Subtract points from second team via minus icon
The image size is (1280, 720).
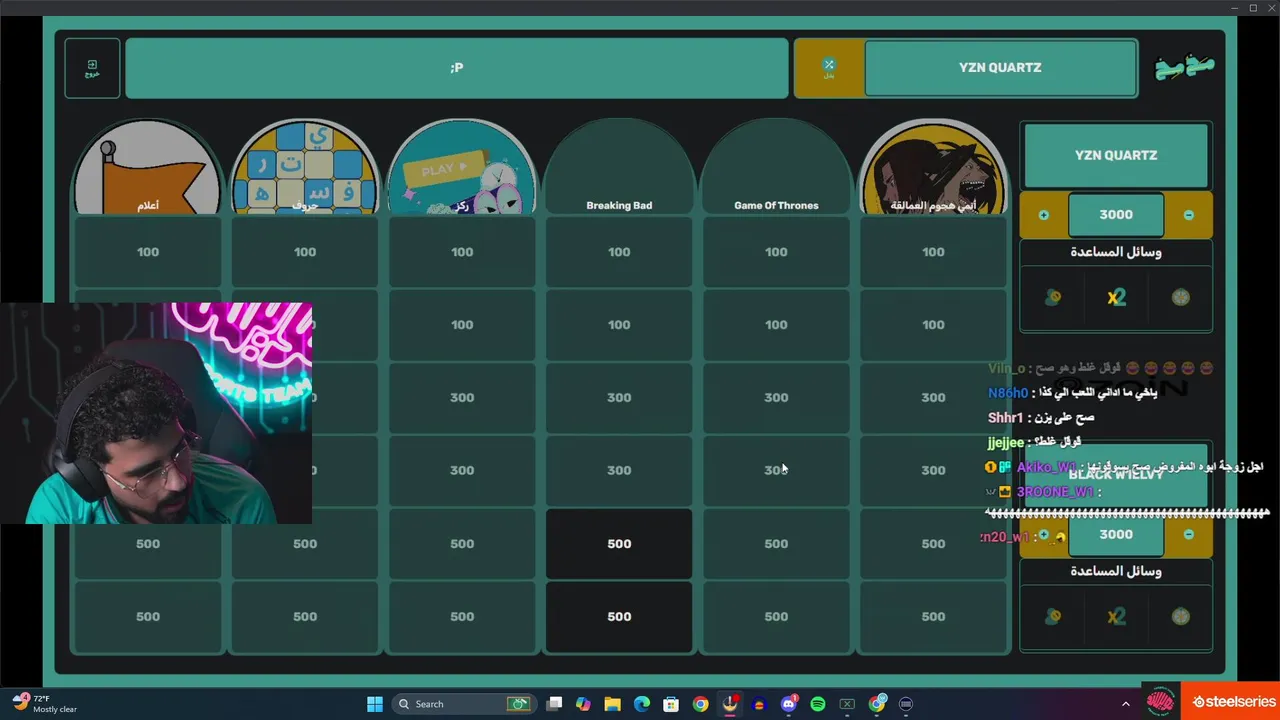1188,535
